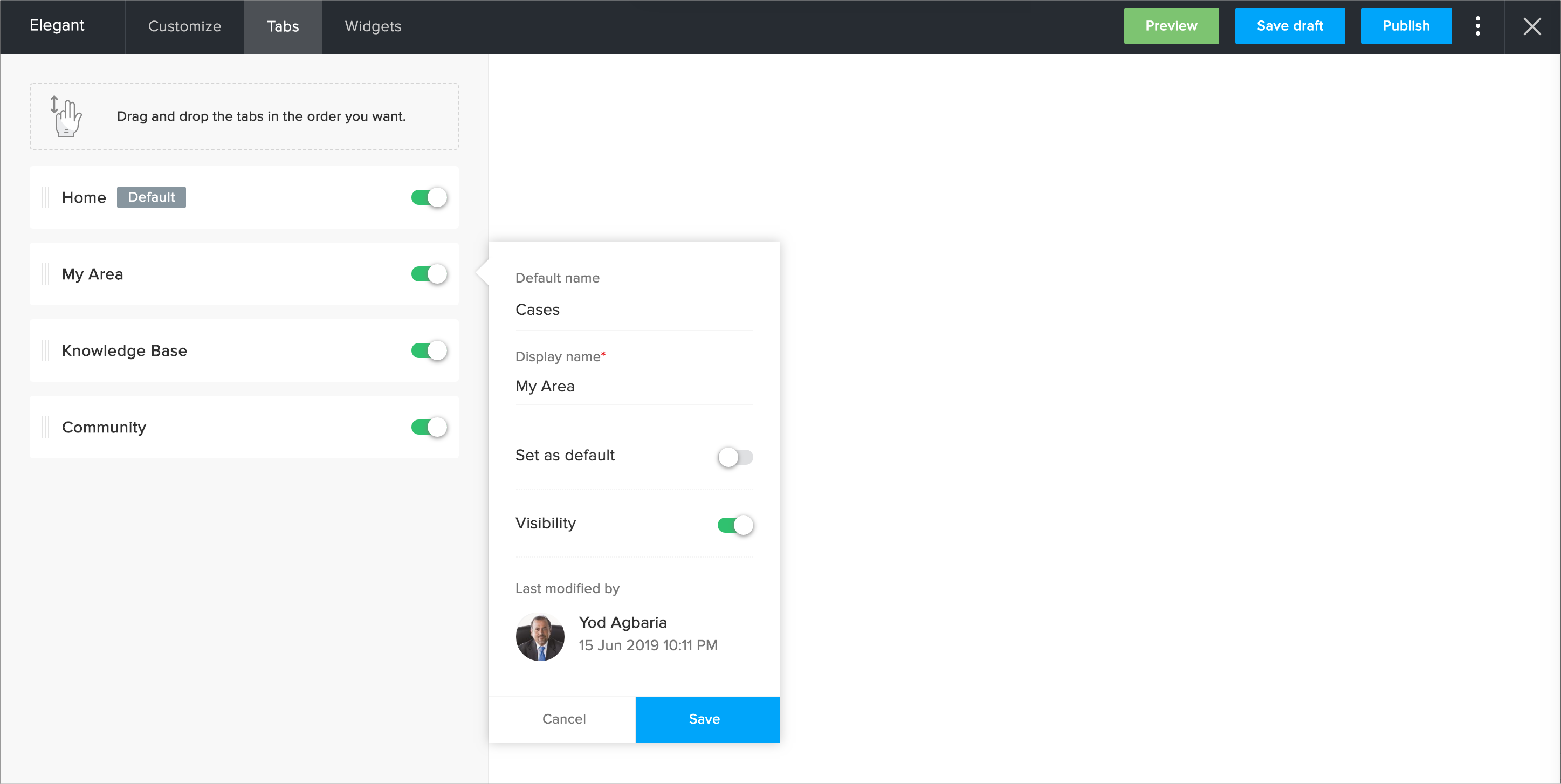Grab the My Area drag handle

[45, 274]
